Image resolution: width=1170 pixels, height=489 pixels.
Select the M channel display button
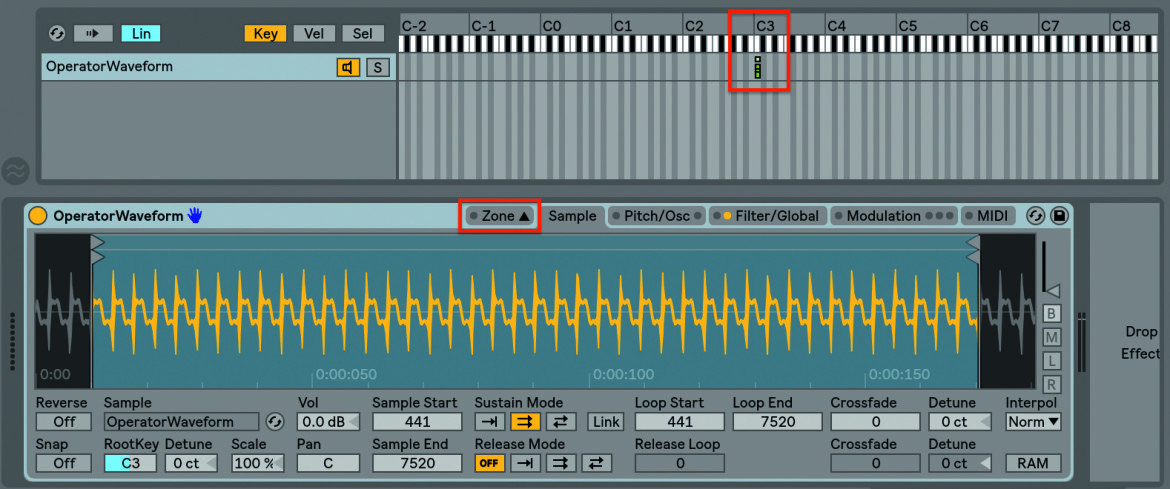coord(1052,337)
